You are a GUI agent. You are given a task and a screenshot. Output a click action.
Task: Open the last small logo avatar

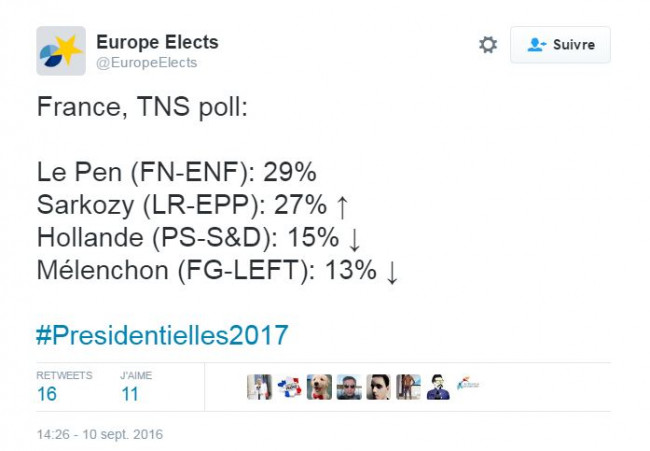[x=468, y=385]
